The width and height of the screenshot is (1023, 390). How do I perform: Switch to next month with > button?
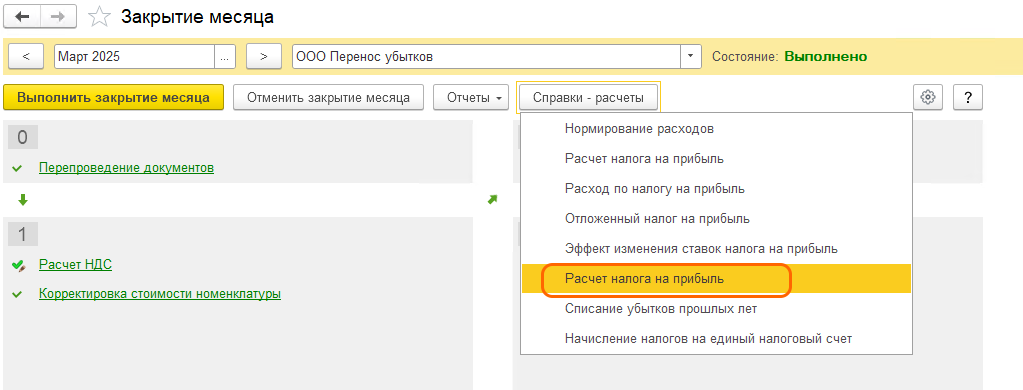tap(264, 57)
